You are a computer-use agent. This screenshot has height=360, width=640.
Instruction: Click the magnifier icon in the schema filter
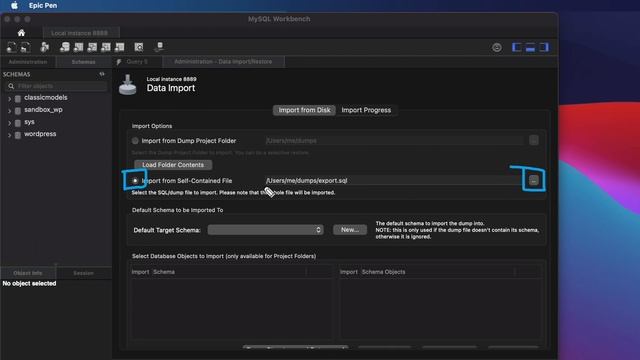11,86
